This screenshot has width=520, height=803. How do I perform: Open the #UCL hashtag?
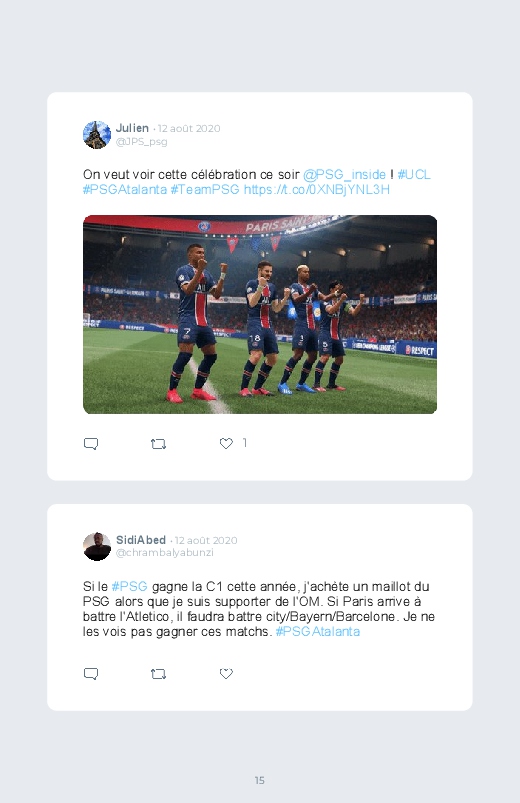(x=414, y=175)
